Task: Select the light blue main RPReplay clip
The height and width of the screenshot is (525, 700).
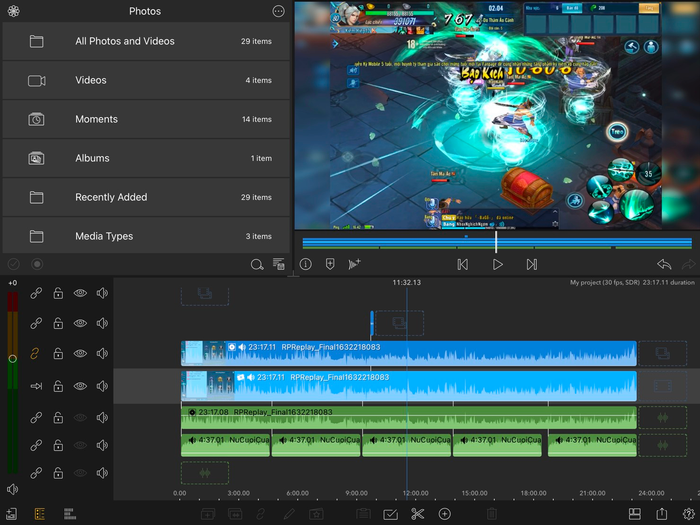Action: [x=408, y=386]
